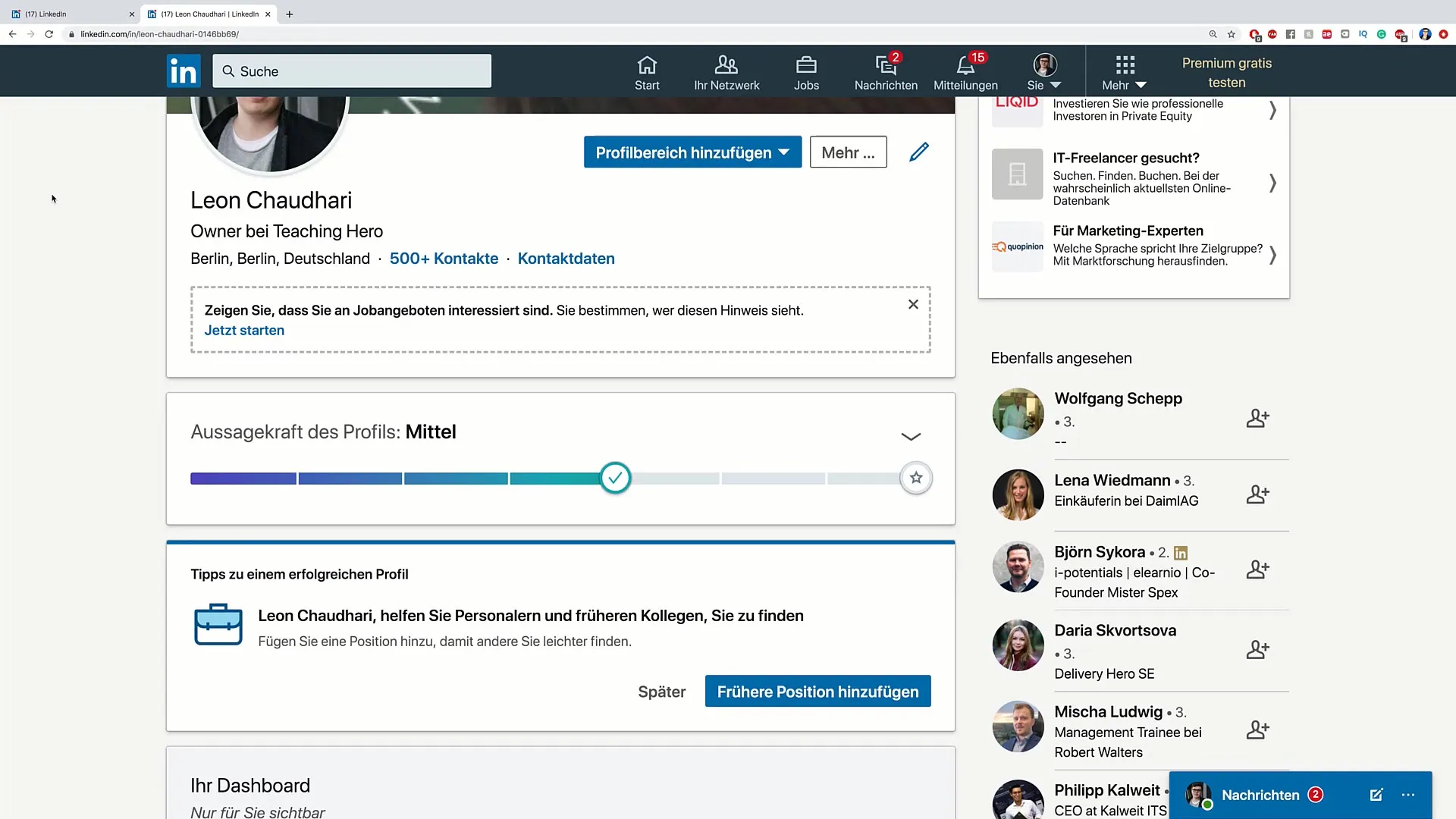Click the star at profile strength end
Viewport: 1456px width, 819px height.
pos(916,478)
